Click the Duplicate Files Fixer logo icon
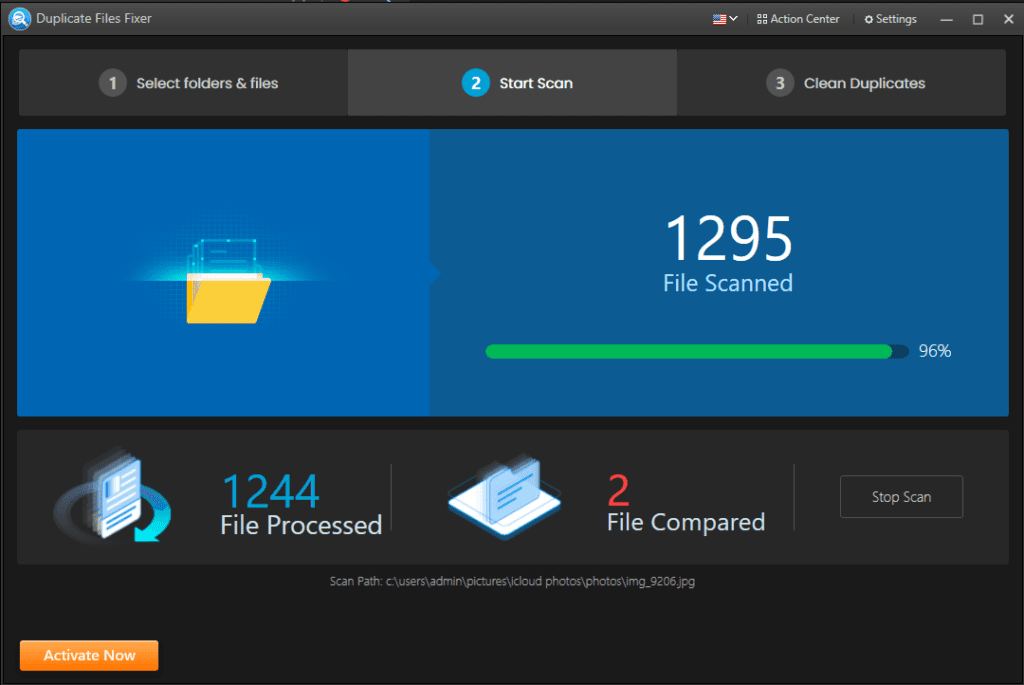The image size is (1024, 685). tap(19, 18)
